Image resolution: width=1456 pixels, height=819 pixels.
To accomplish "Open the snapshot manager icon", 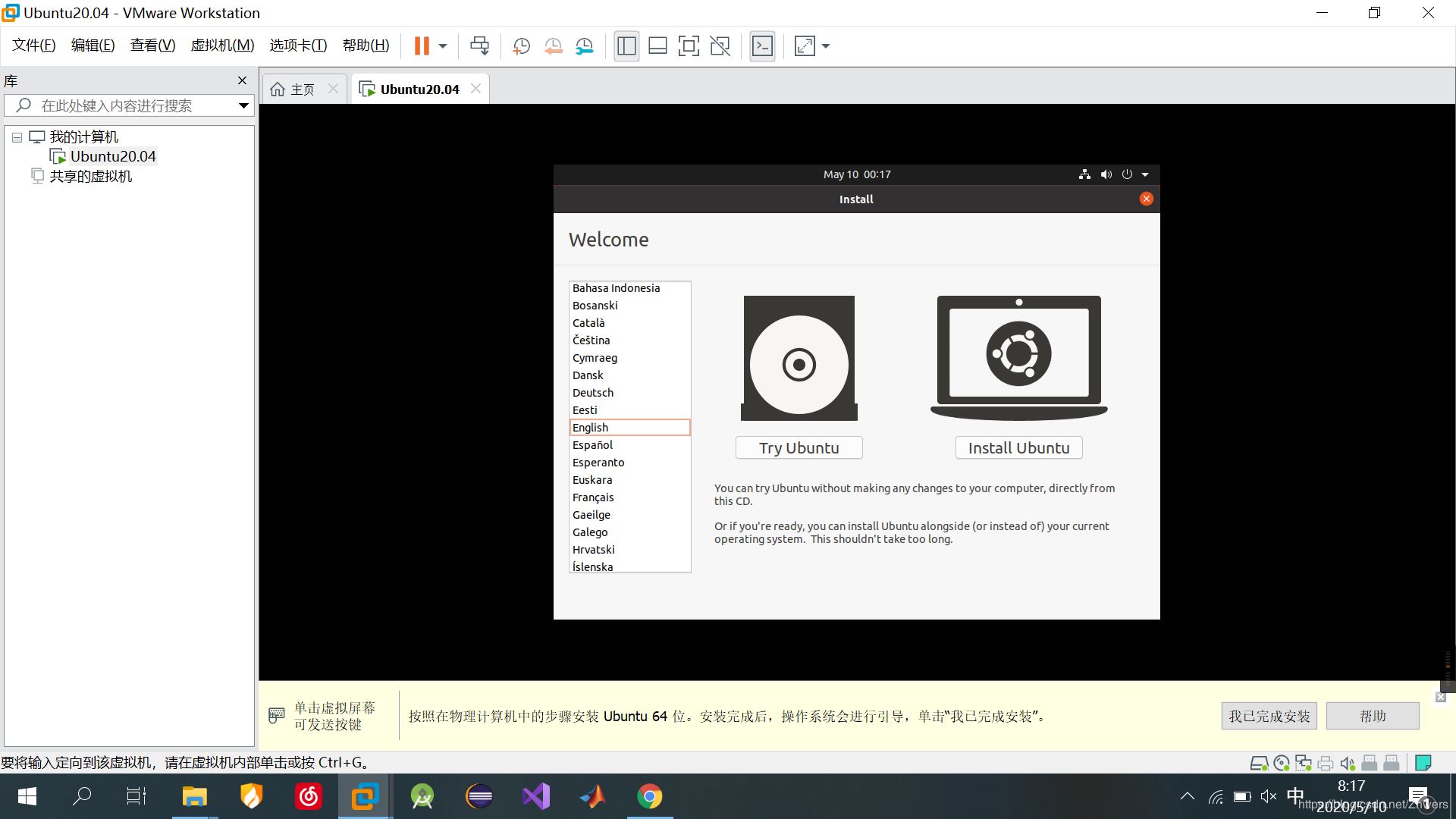I will pos(584,46).
